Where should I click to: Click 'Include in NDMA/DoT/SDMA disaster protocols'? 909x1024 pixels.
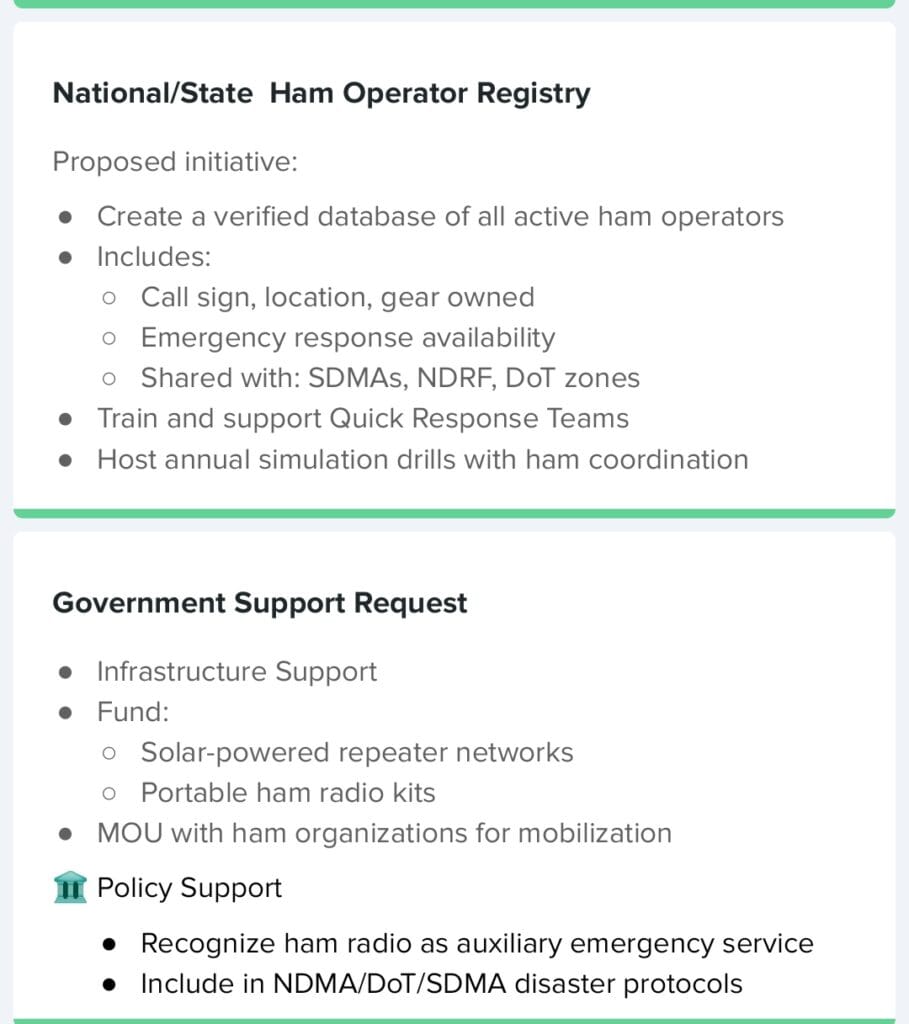click(441, 984)
